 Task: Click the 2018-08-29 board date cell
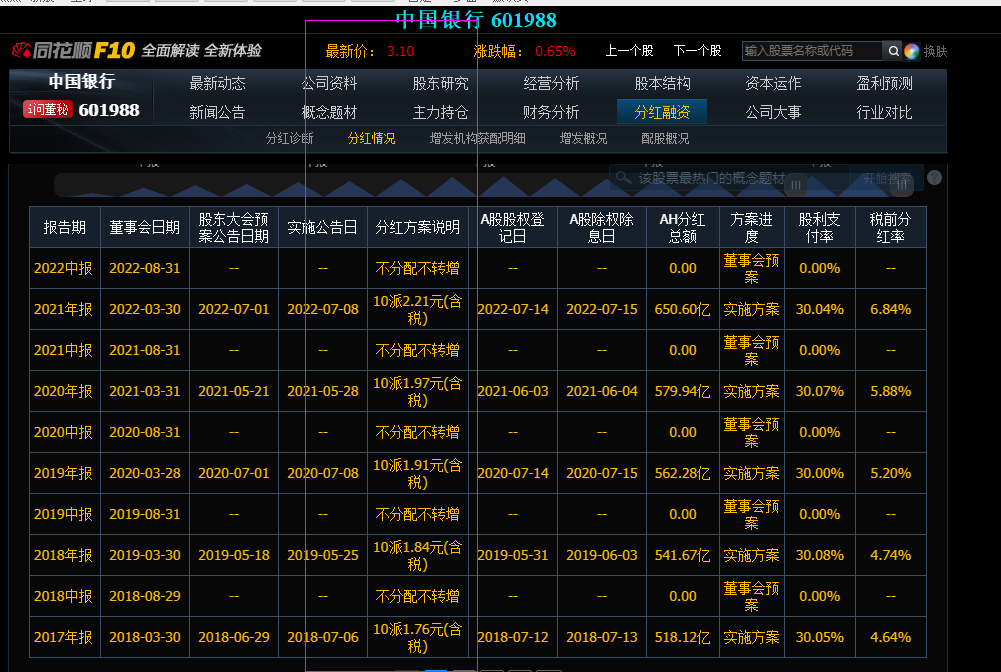[x=145, y=596]
